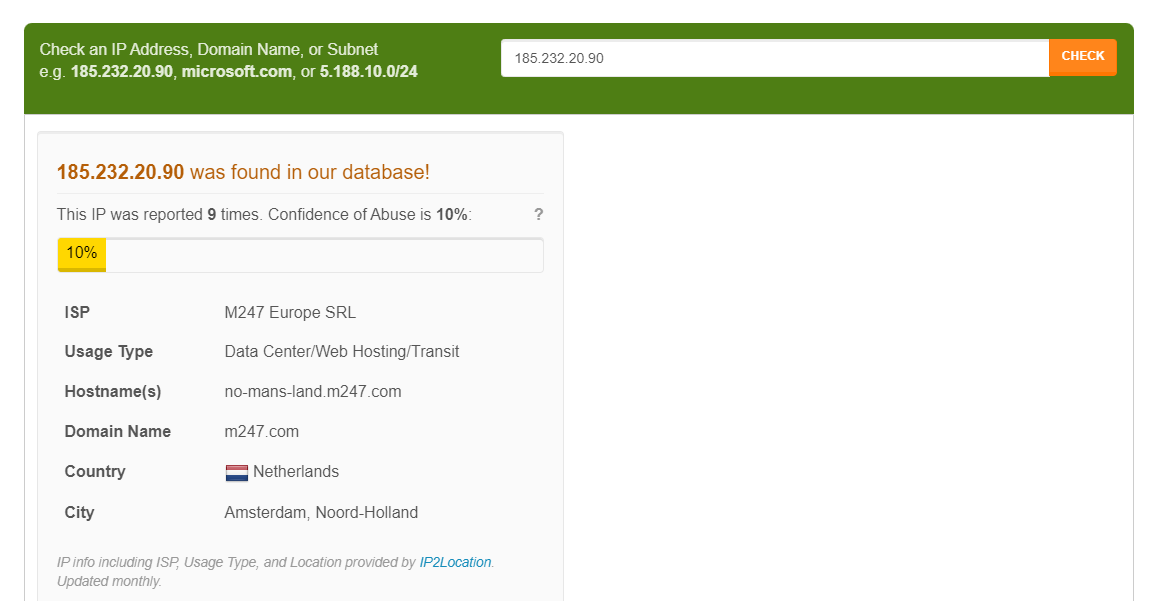Click the orange CHECK button

click(1082, 57)
